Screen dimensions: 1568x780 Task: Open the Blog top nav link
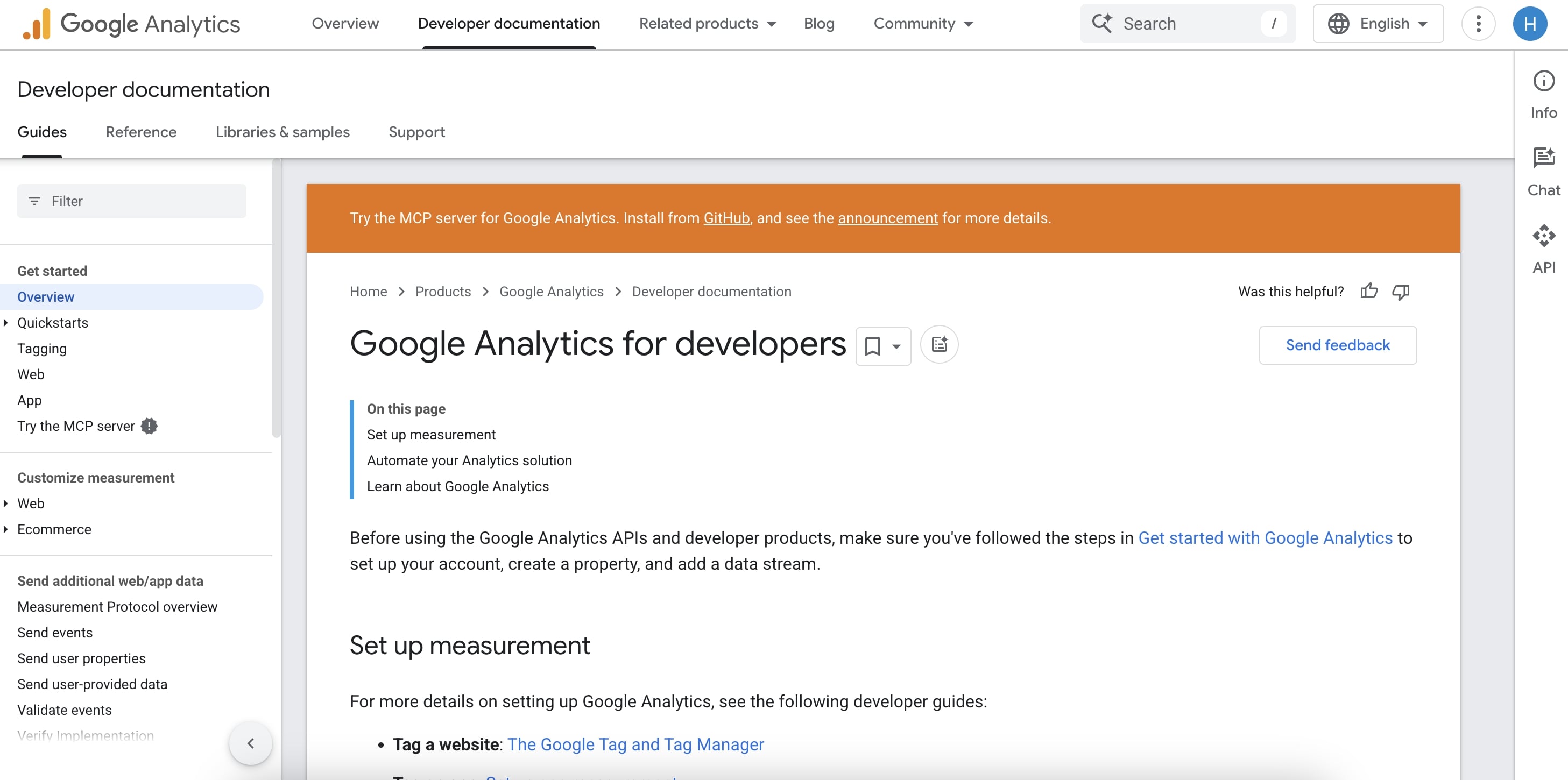point(818,23)
